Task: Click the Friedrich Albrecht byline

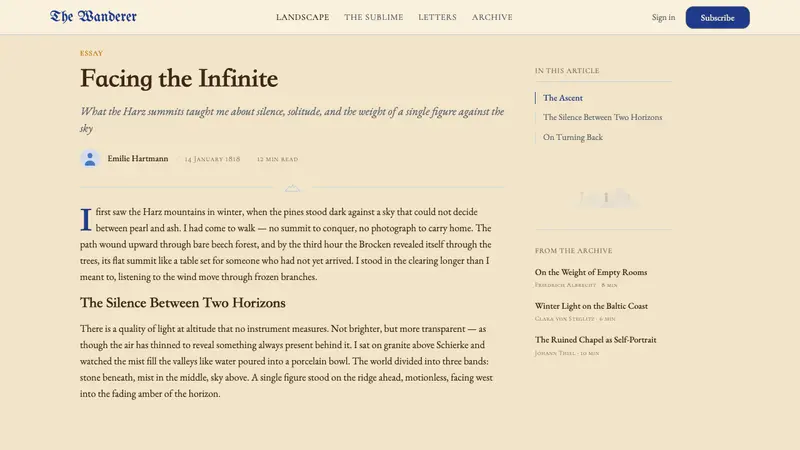Action: (x=565, y=285)
